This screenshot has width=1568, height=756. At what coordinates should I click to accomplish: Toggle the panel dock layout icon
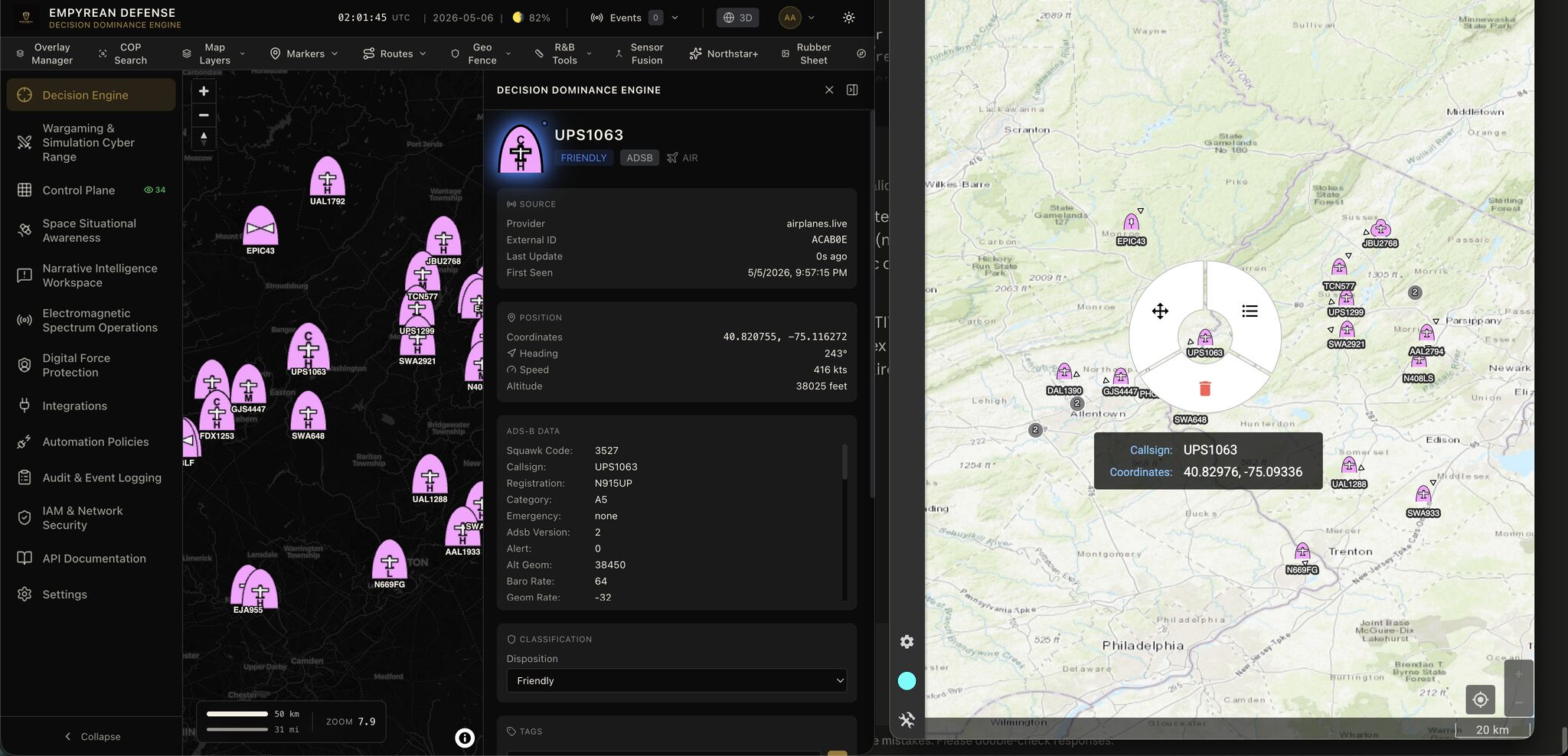(x=852, y=90)
